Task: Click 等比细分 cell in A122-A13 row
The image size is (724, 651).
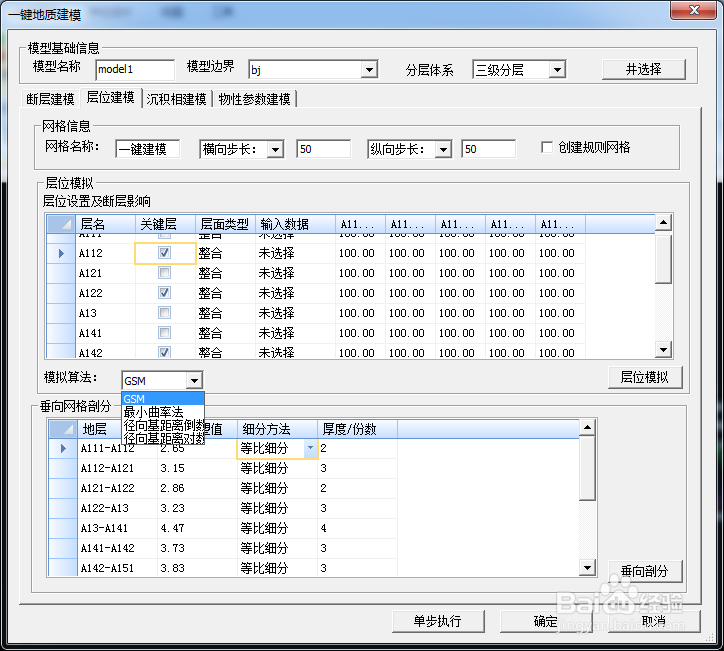Action: point(278,508)
